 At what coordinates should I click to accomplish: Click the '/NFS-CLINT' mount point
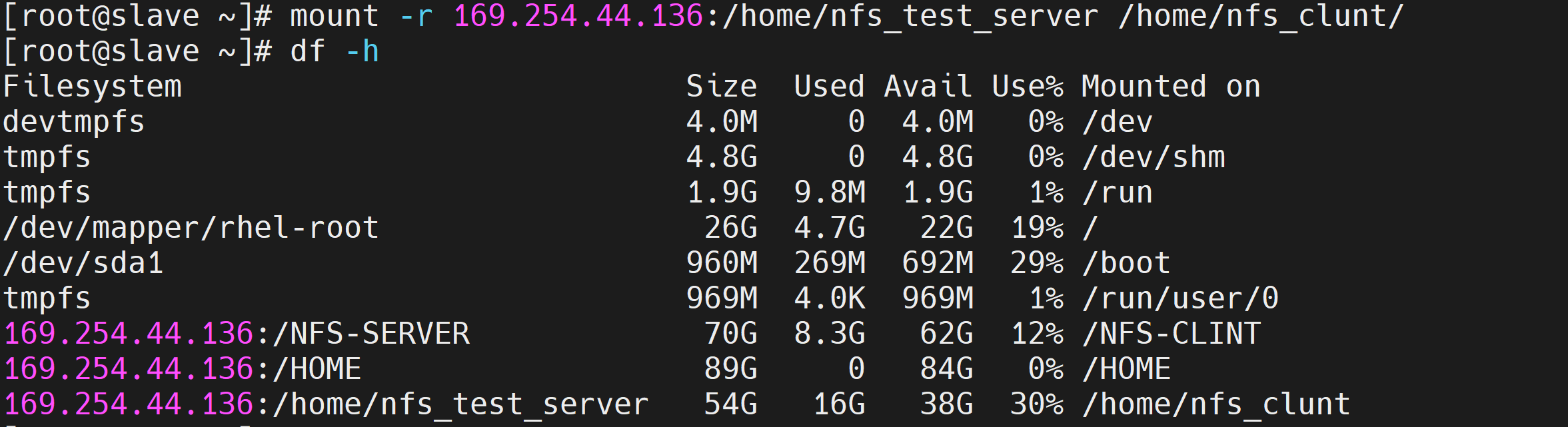[1172, 334]
